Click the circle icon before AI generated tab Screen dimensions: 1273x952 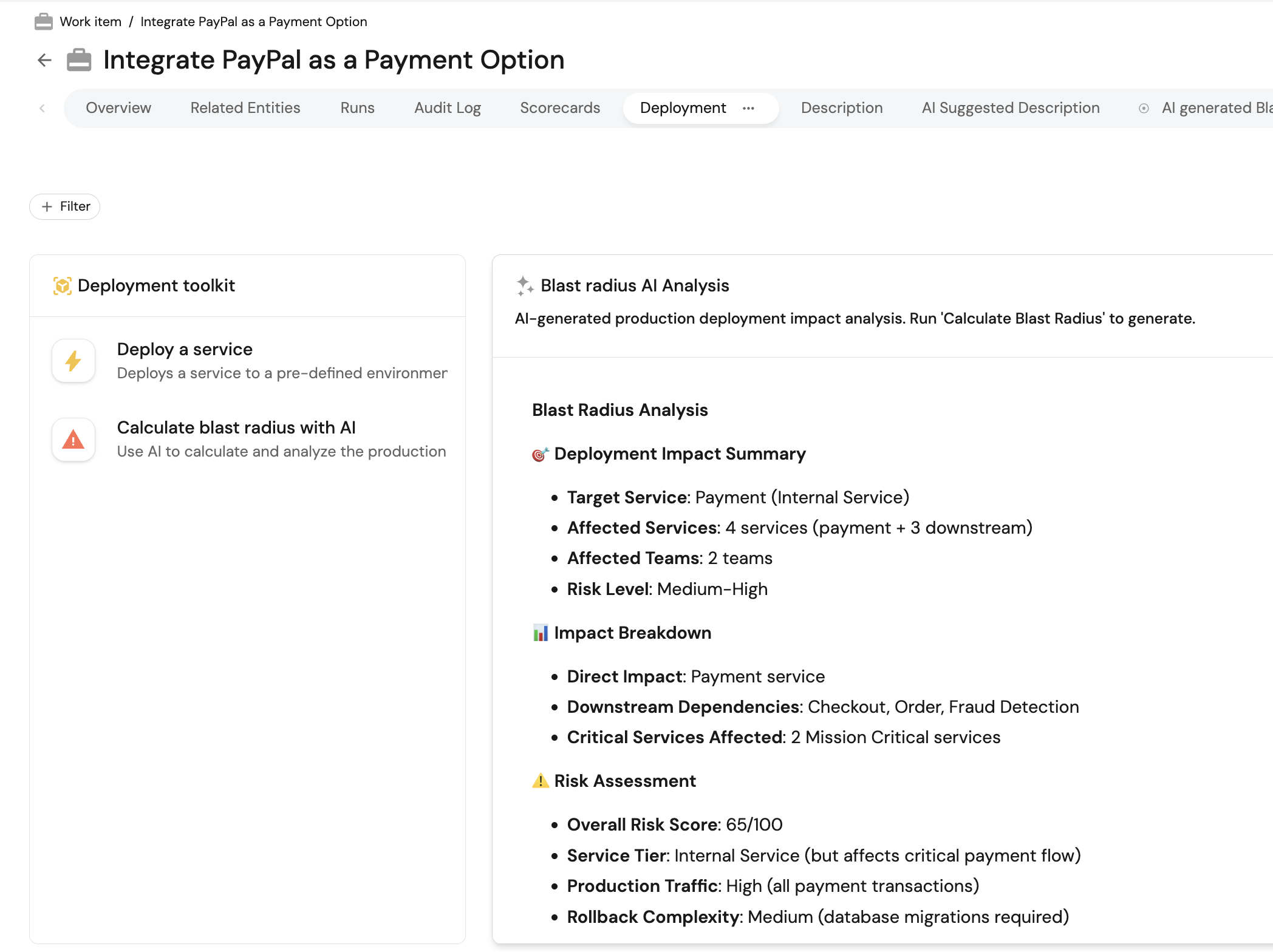click(x=1144, y=108)
